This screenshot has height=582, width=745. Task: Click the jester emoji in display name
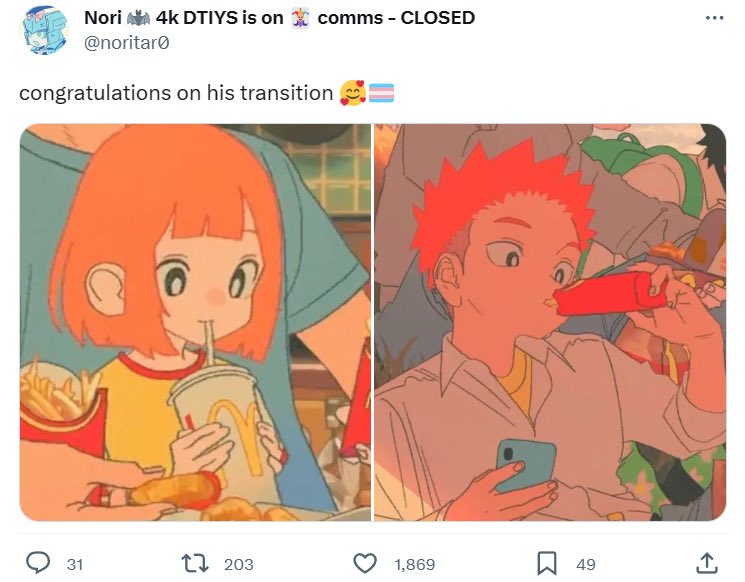(x=300, y=18)
